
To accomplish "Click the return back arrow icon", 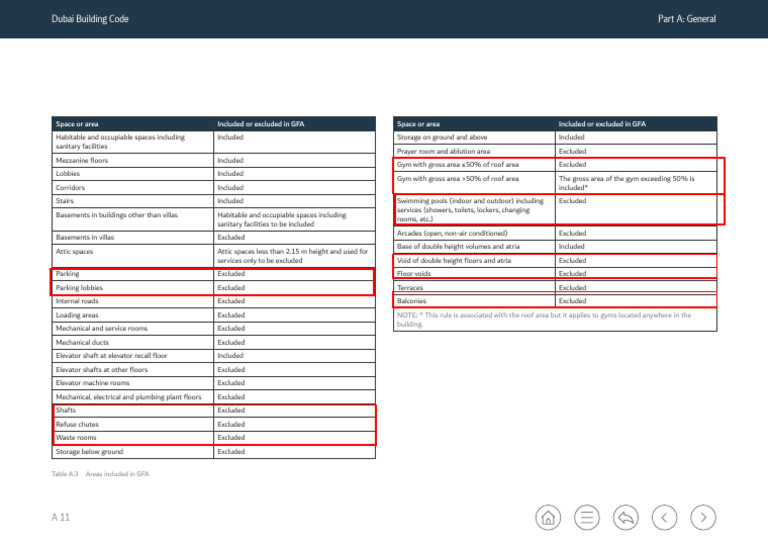I will 625,517.
